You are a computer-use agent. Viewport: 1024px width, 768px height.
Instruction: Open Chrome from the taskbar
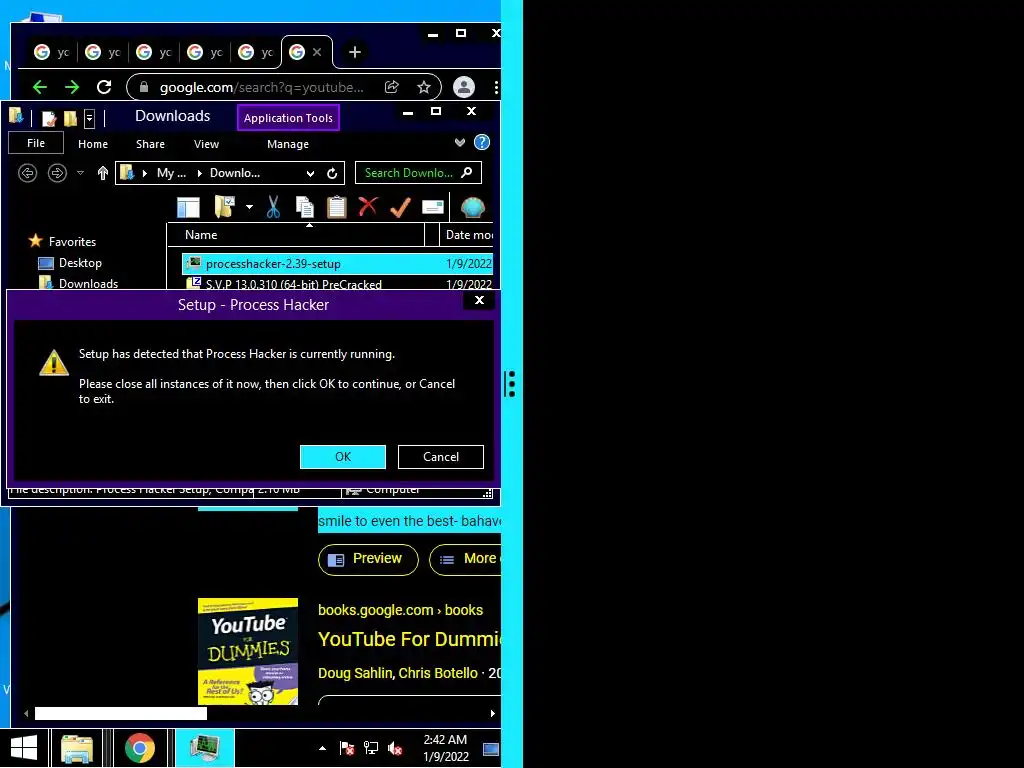pyautogui.click(x=140, y=748)
